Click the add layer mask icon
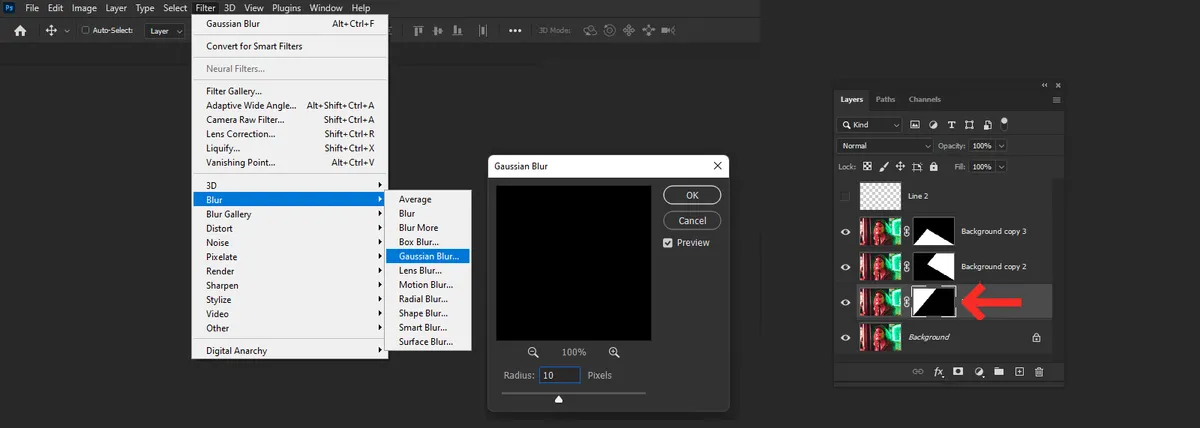 tap(958, 372)
